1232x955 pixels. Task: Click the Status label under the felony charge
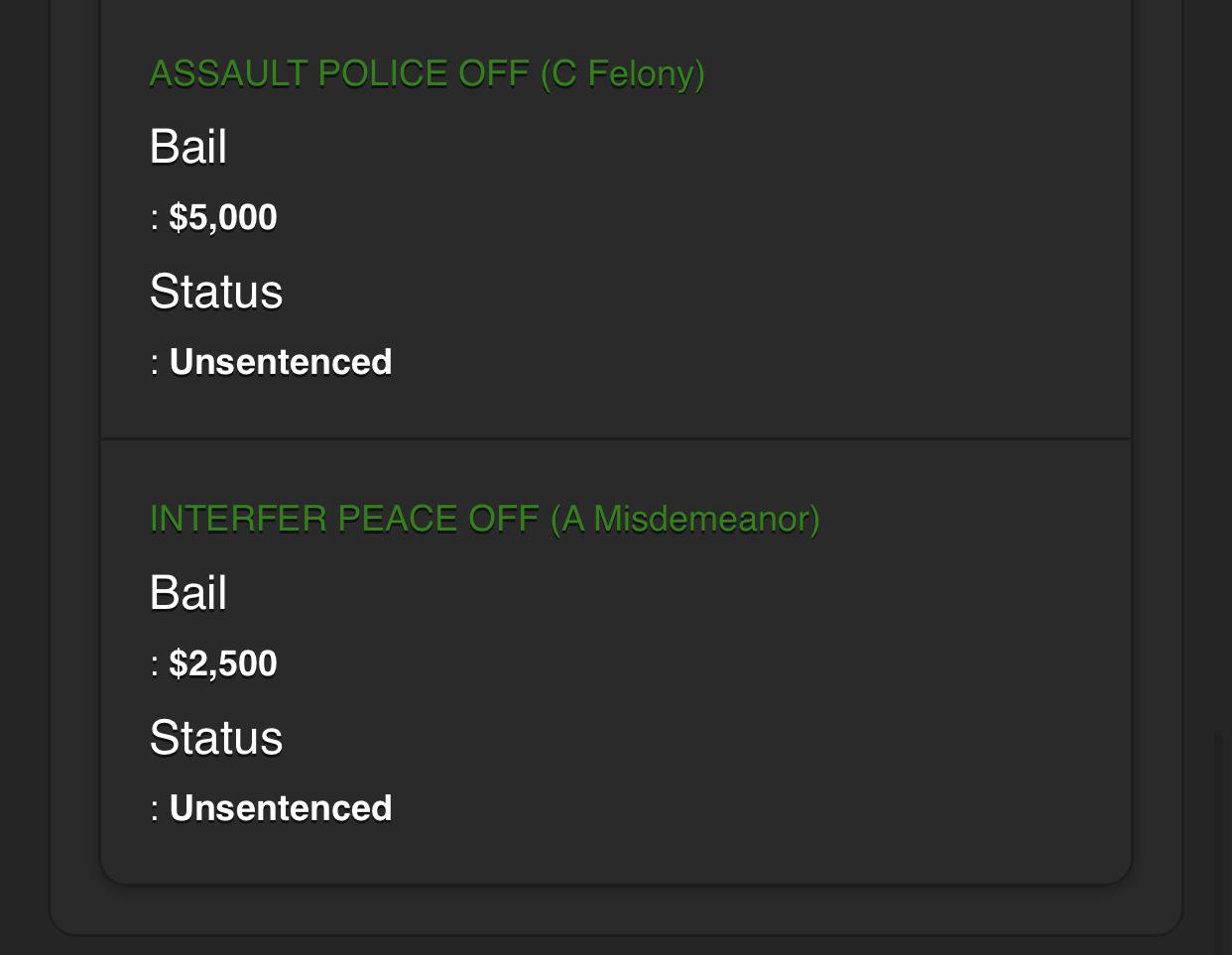point(216,292)
